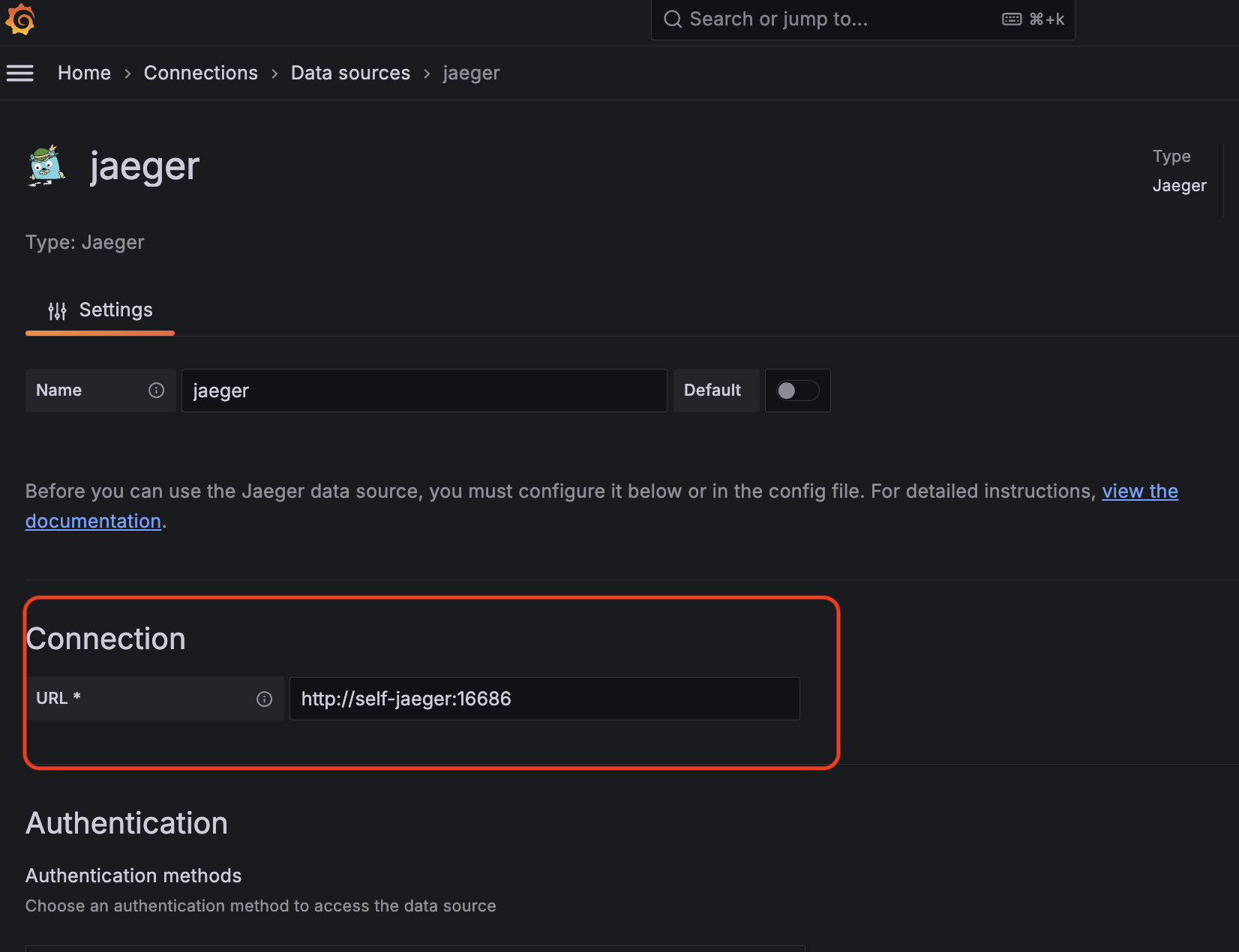This screenshot has width=1239, height=952.
Task: Focus the Search or jump to field
Action: tap(862, 19)
